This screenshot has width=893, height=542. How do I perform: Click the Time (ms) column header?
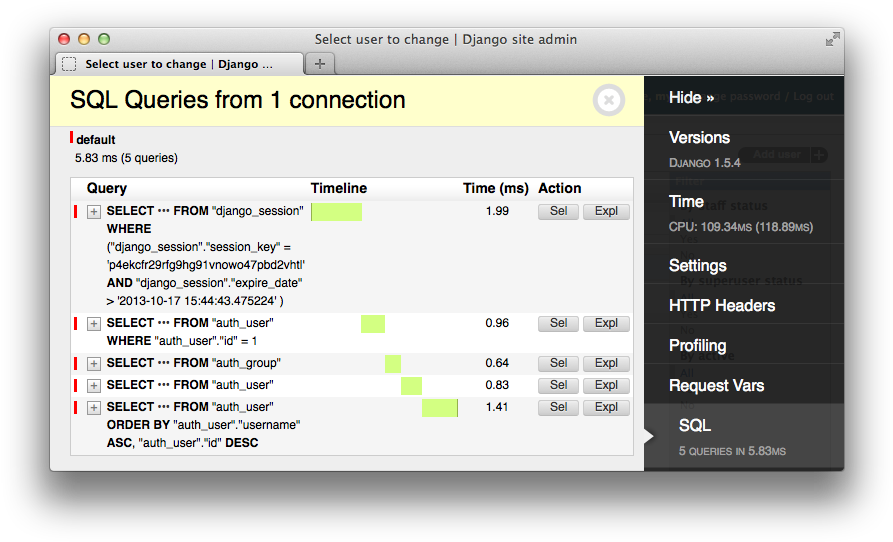(495, 188)
